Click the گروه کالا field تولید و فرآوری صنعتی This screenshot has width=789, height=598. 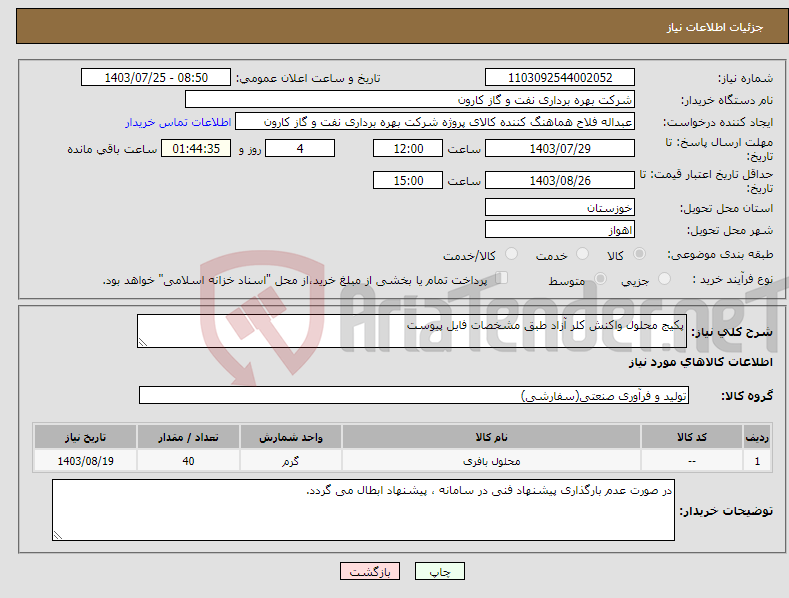click(414, 395)
